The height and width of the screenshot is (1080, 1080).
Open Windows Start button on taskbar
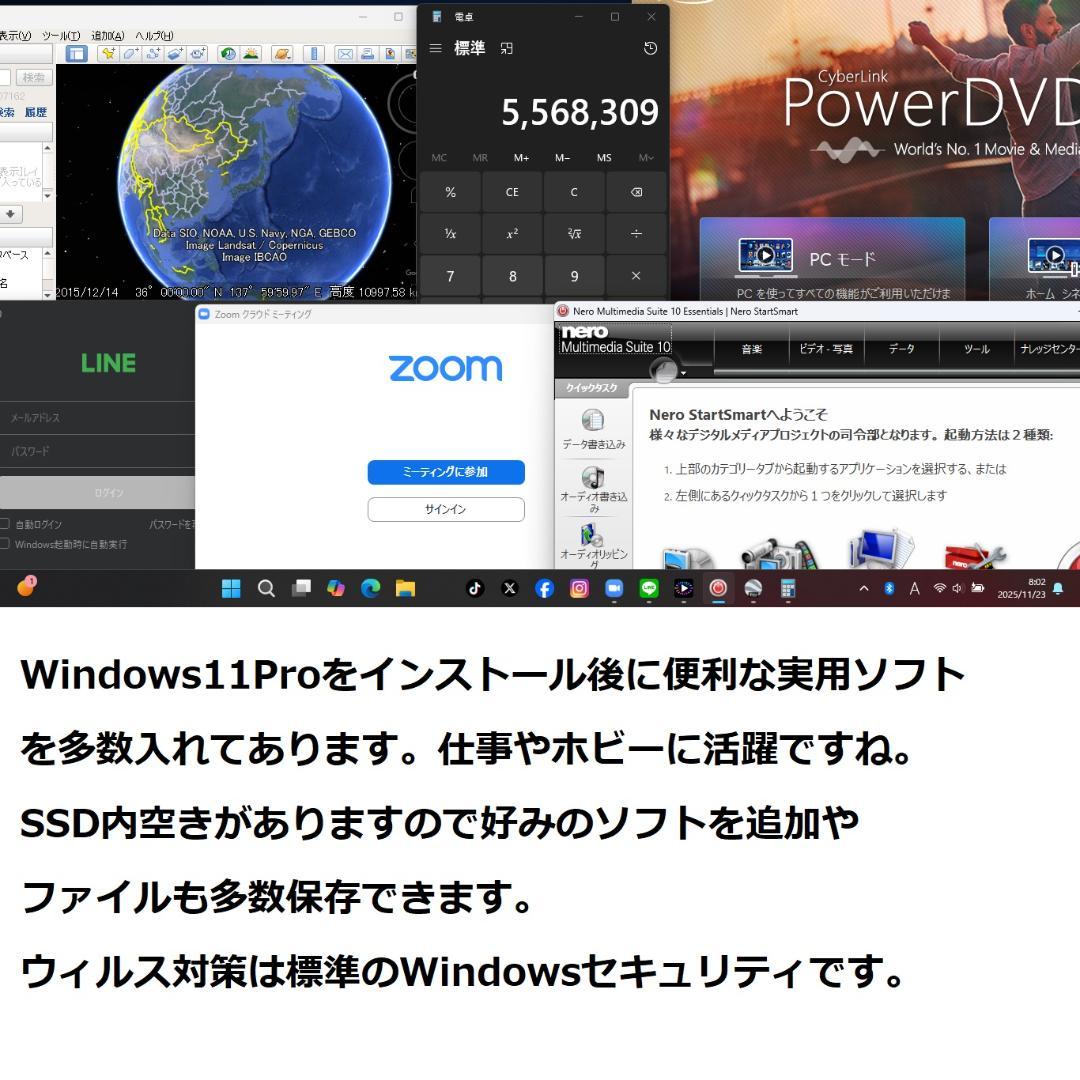click(231, 588)
